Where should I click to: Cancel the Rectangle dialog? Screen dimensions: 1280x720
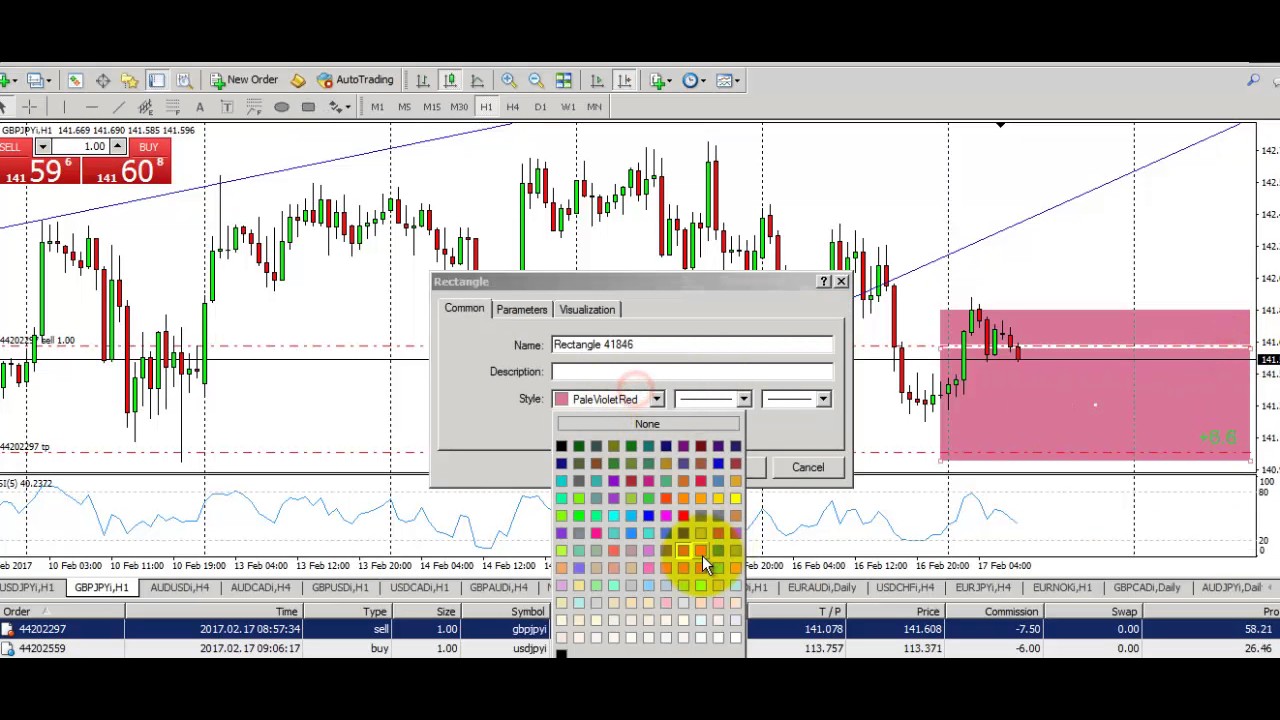pos(808,467)
